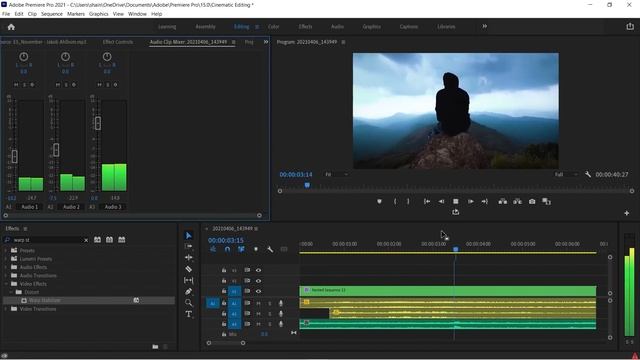This screenshot has width=640, height=360.
Task: Click Add Marker in Program monitor
Action: (379, 201)
